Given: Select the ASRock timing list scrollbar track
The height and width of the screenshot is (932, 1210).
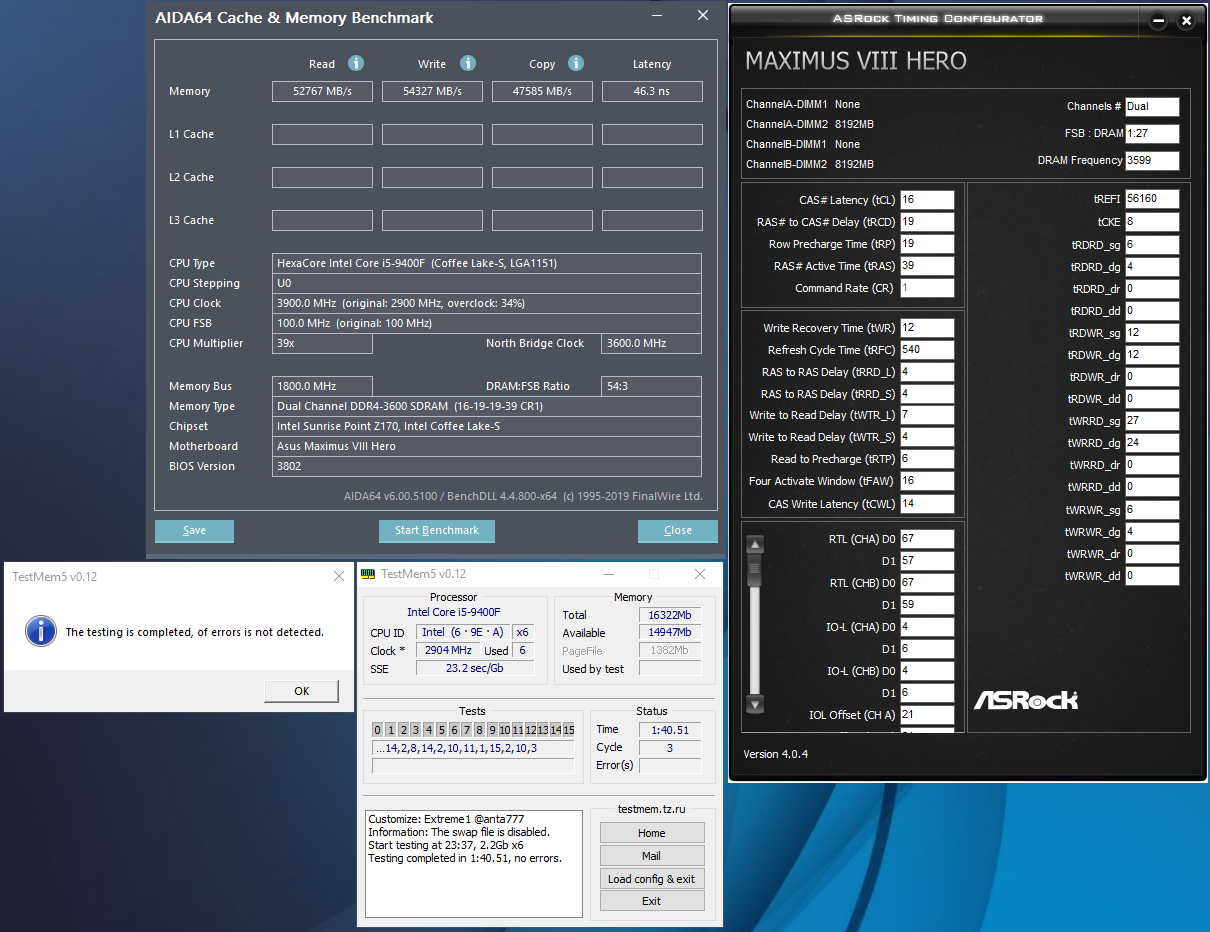Looking at the screenshot, I should [755, 624].
